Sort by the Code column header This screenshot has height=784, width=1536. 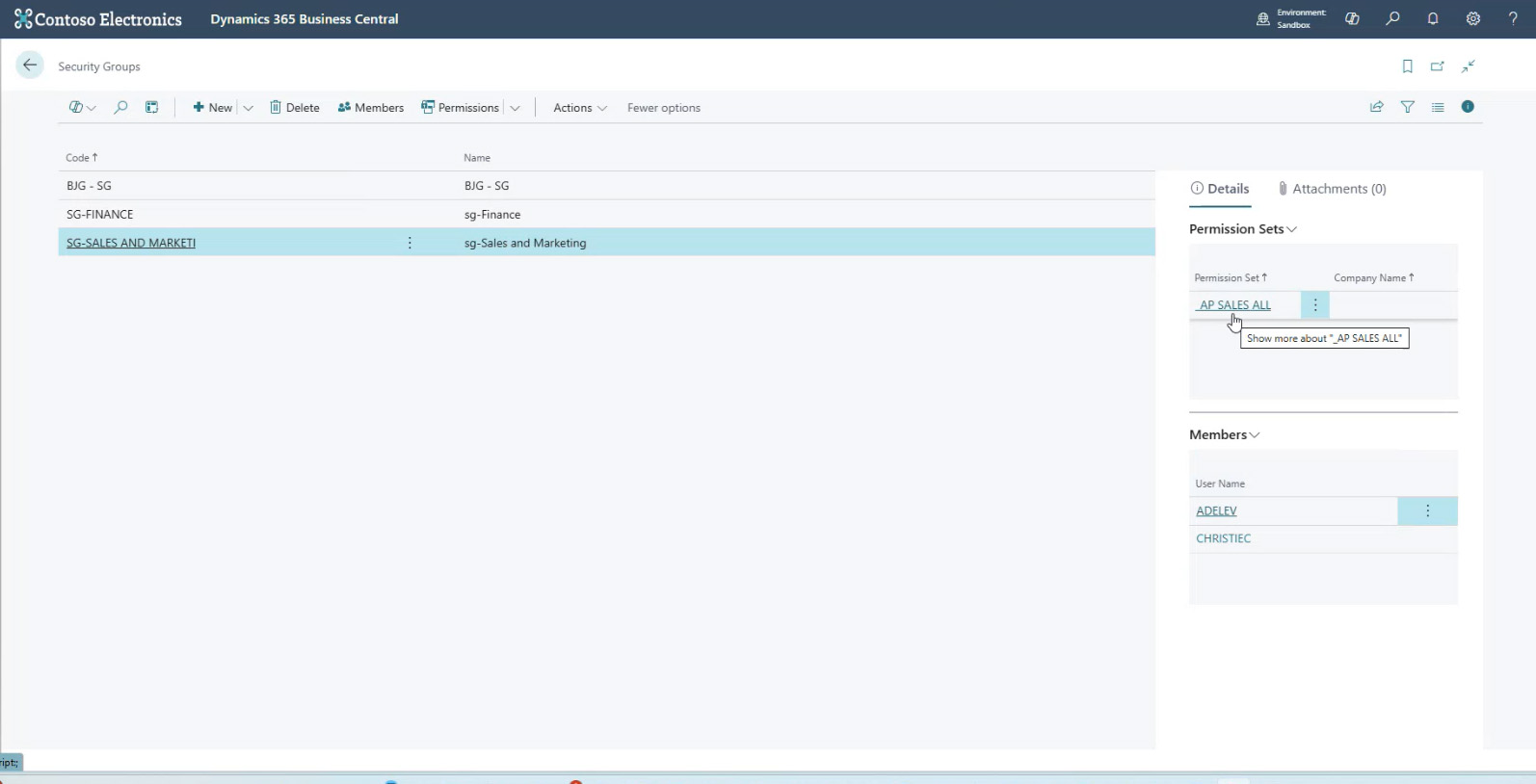(82, 158)
